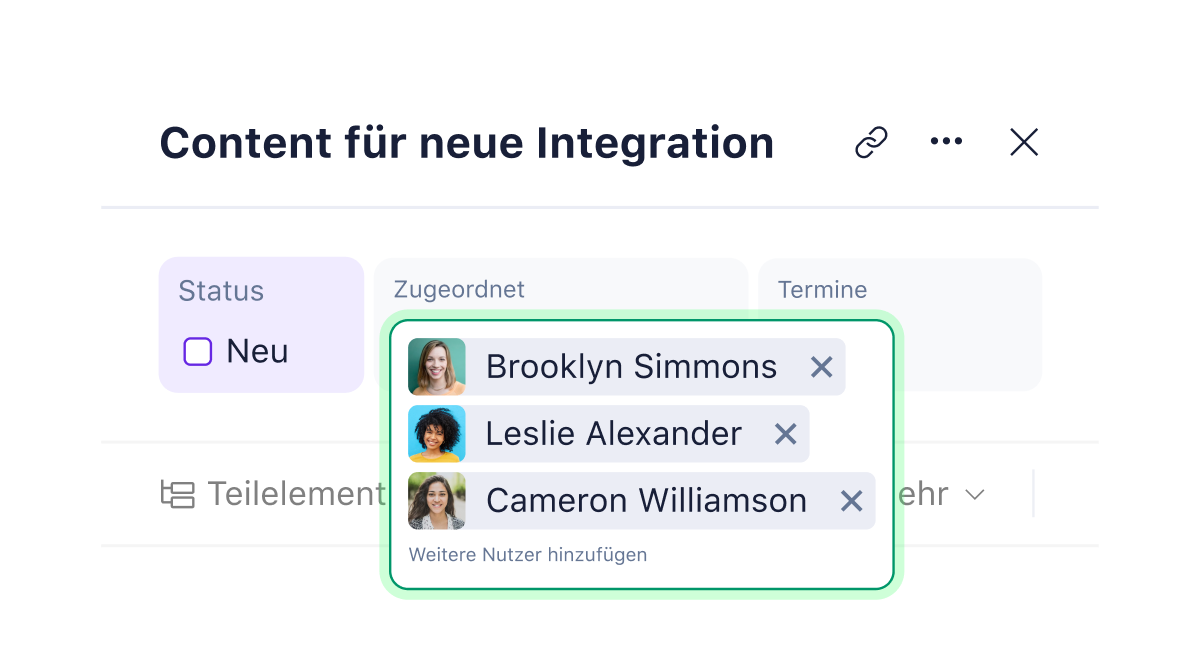Click Brooklyn Simmons' avatar photo
Image resolution: width=1200 pixels, height=672 pixels.
[x=437, y=367]
